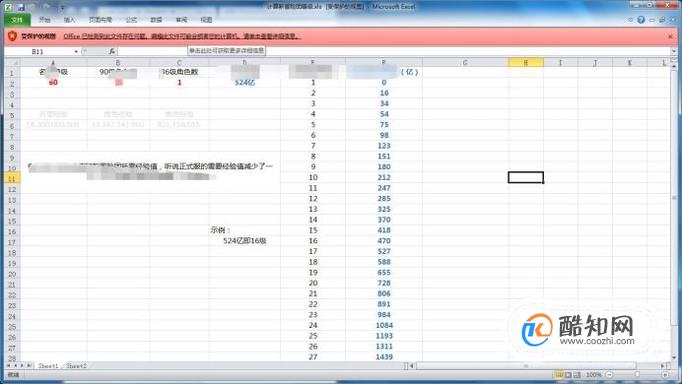Image resolution: width=682 pixels, height=384 pixels.
Task: Select row 25 header
Action: coord(12,327)
